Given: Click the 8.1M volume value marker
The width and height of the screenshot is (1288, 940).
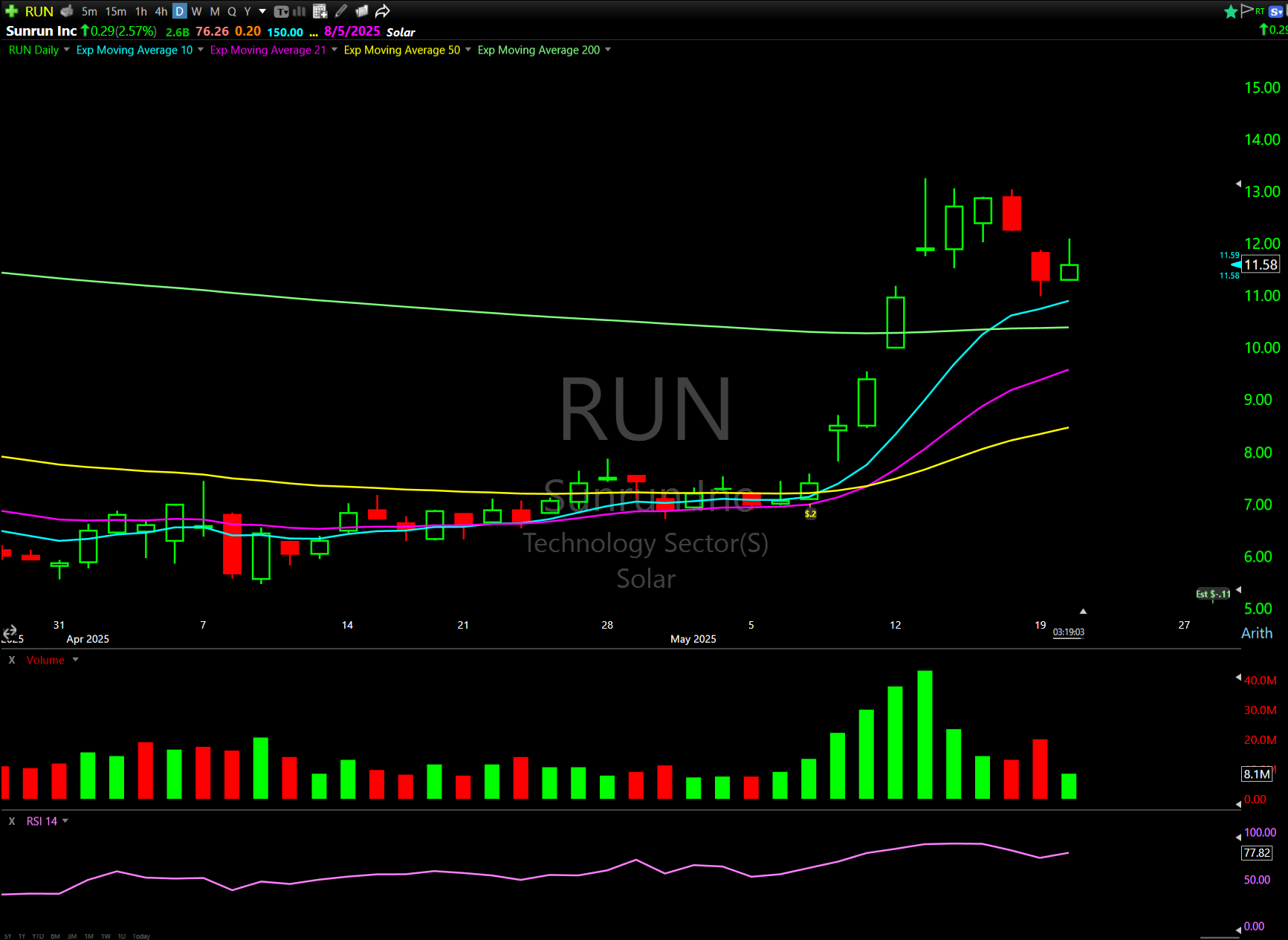Looking at the screenshot, I should coord(1258,774).
